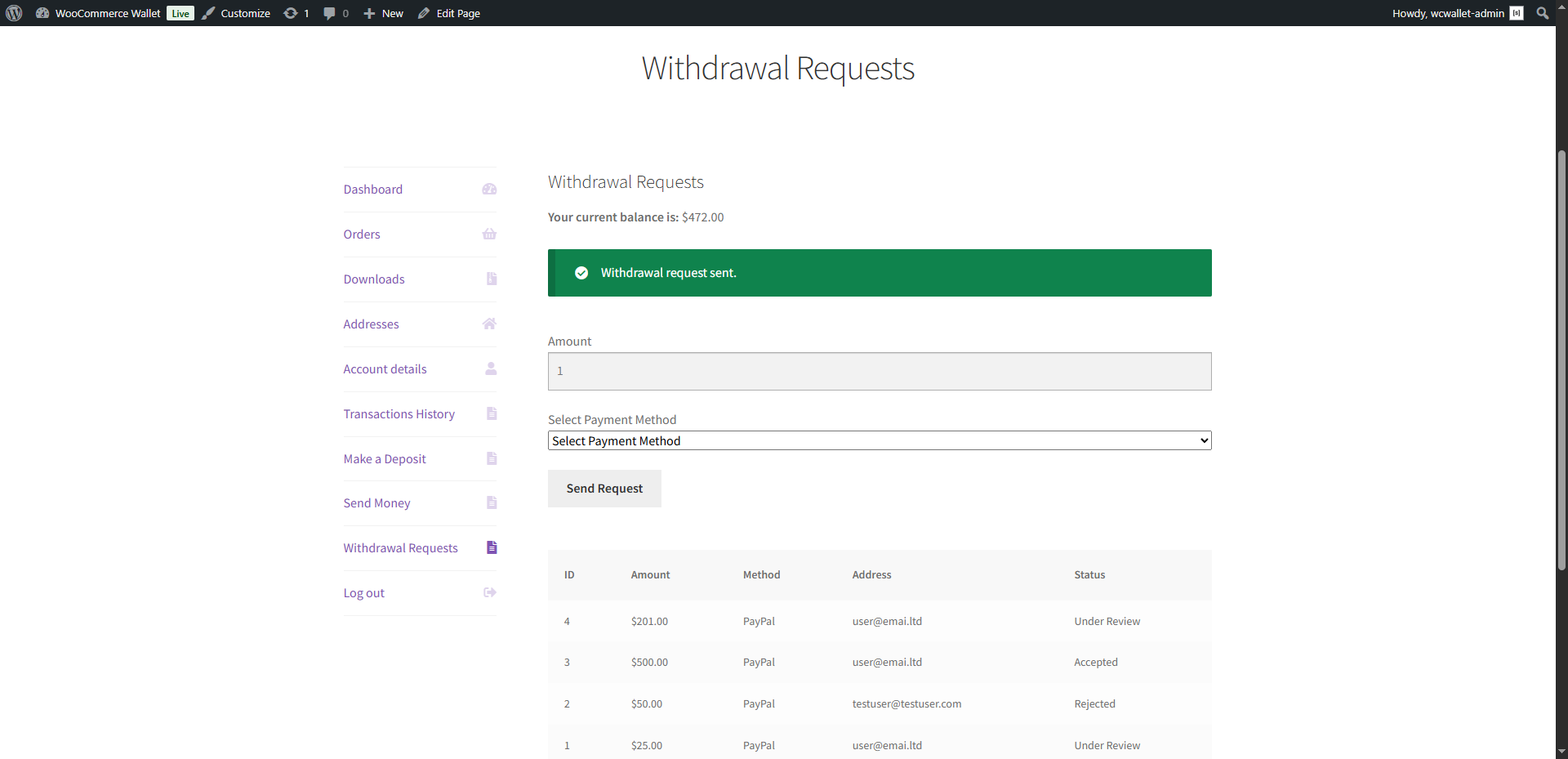Click the Orders basket icon
Viewport: 1568px width, 759px height.
click(x=489, y=234)
